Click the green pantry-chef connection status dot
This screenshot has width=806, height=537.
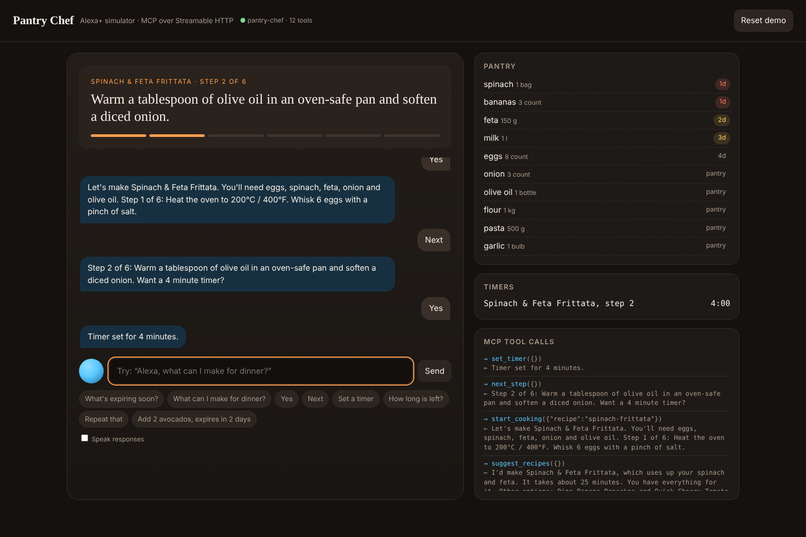point(243,21)
